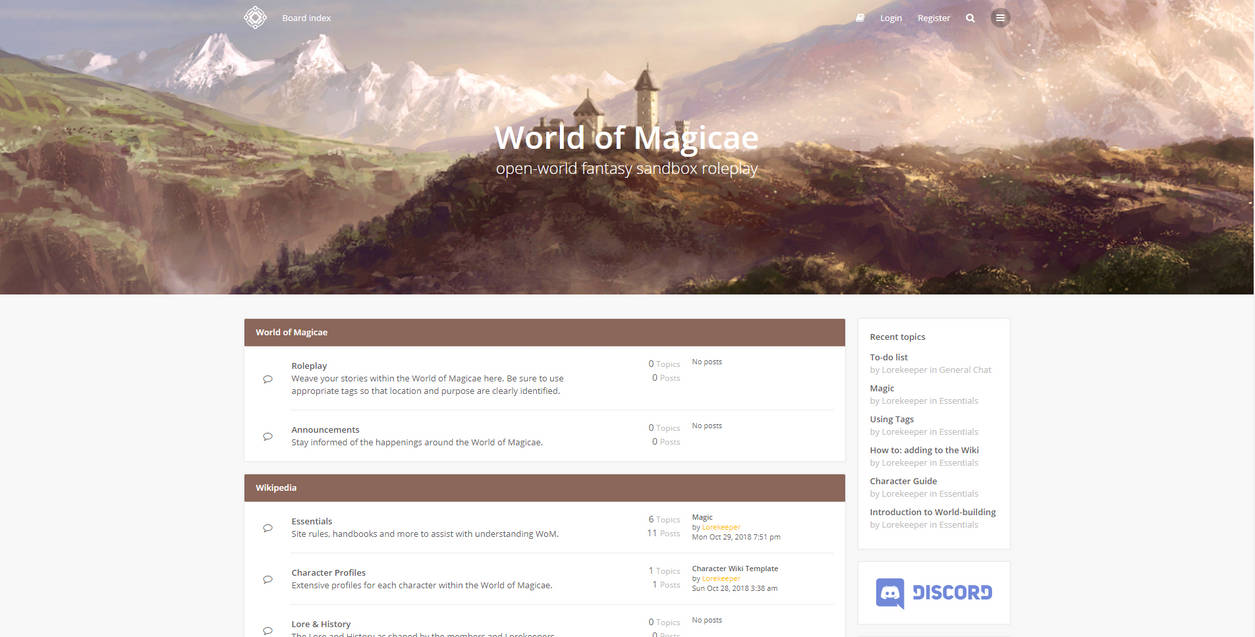1255x637 pixels.
Task: Open the Board index link
Action: point(306,18)
